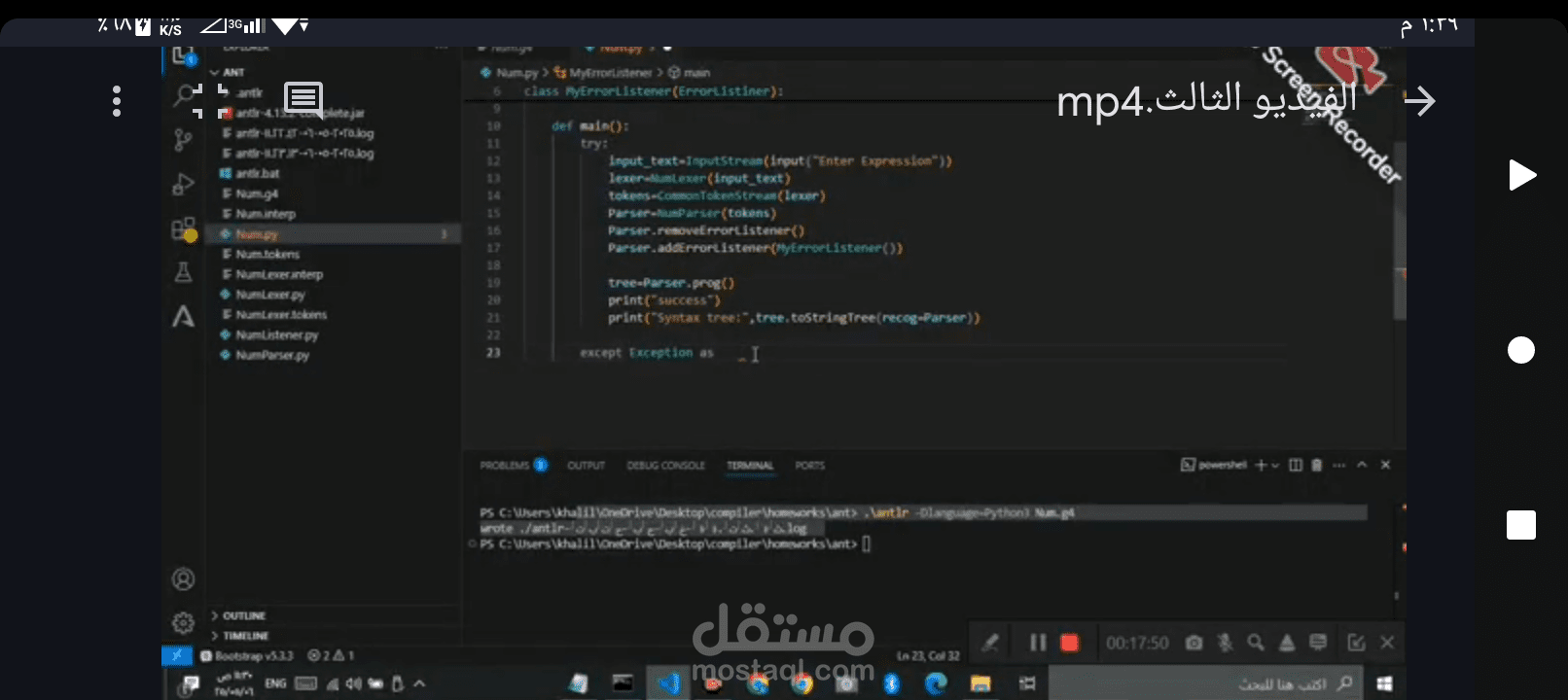Open the Accounts icon in the activity bar
Screen dimensions: 1568x700
click(183, 579)
